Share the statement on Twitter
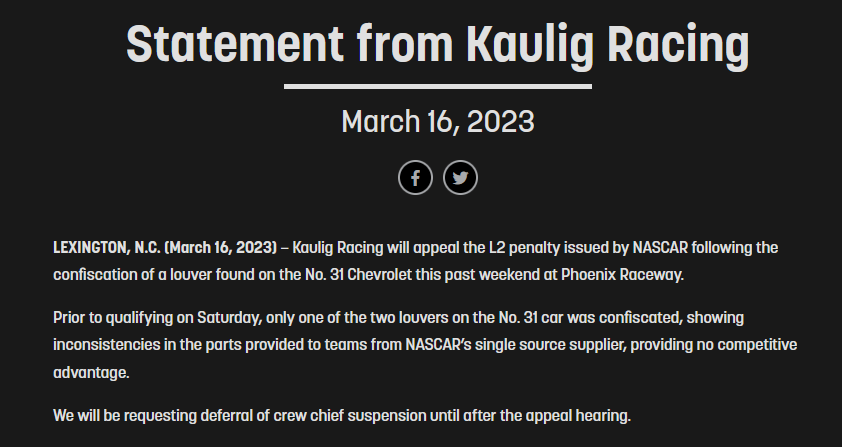 coord(460,178)
